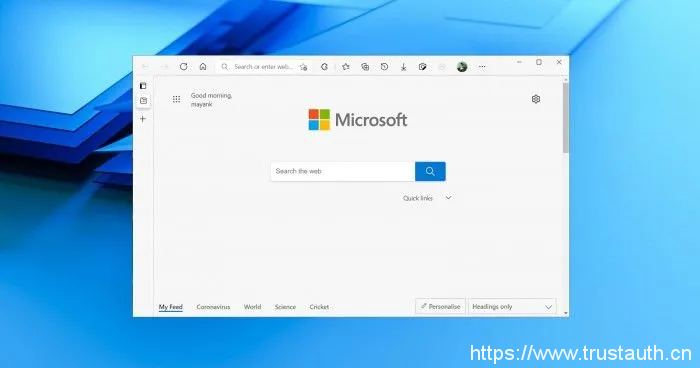Add this page to favorites star icon
The height and width of the screenshot is (368, 700).
(x=304, y=67)
